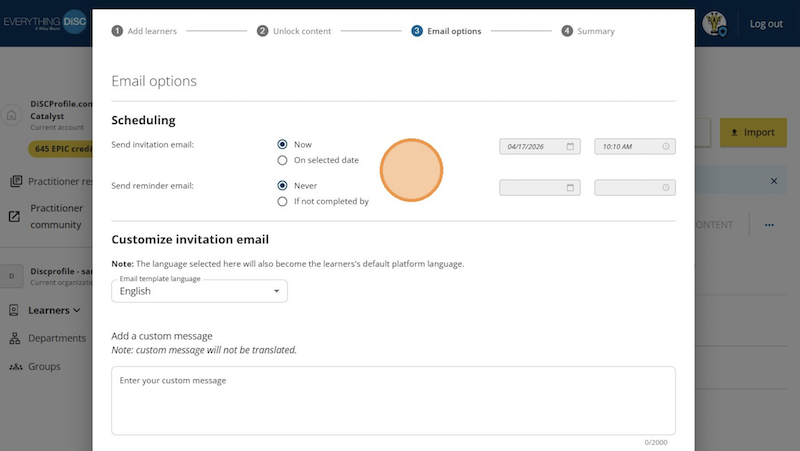Screen dimensions: 800x451
Task: Click the 645 EPIC credits badge
Action: pyautogui.click(x=61, y=148)
